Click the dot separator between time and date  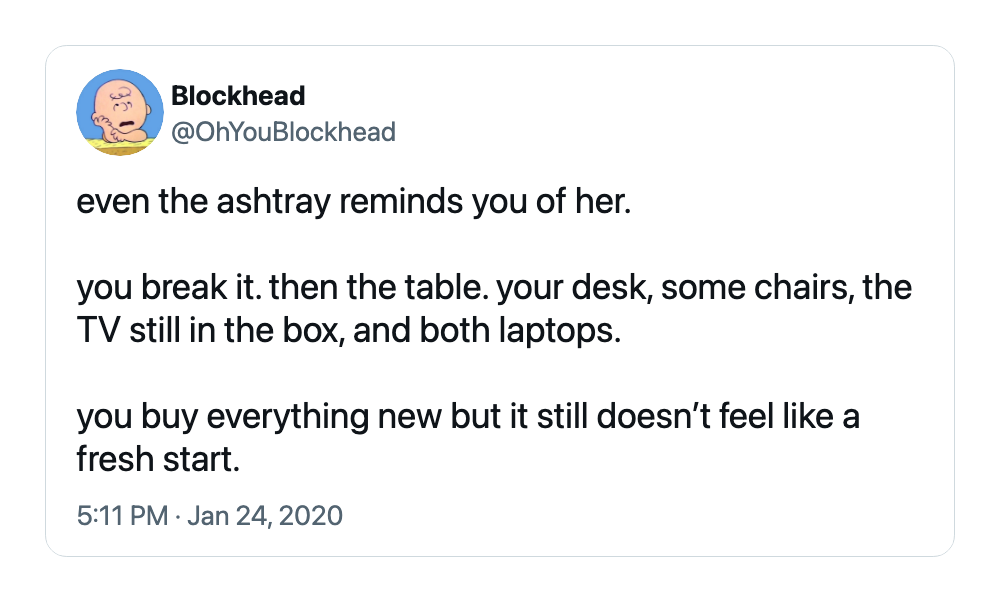click(177, 515)
